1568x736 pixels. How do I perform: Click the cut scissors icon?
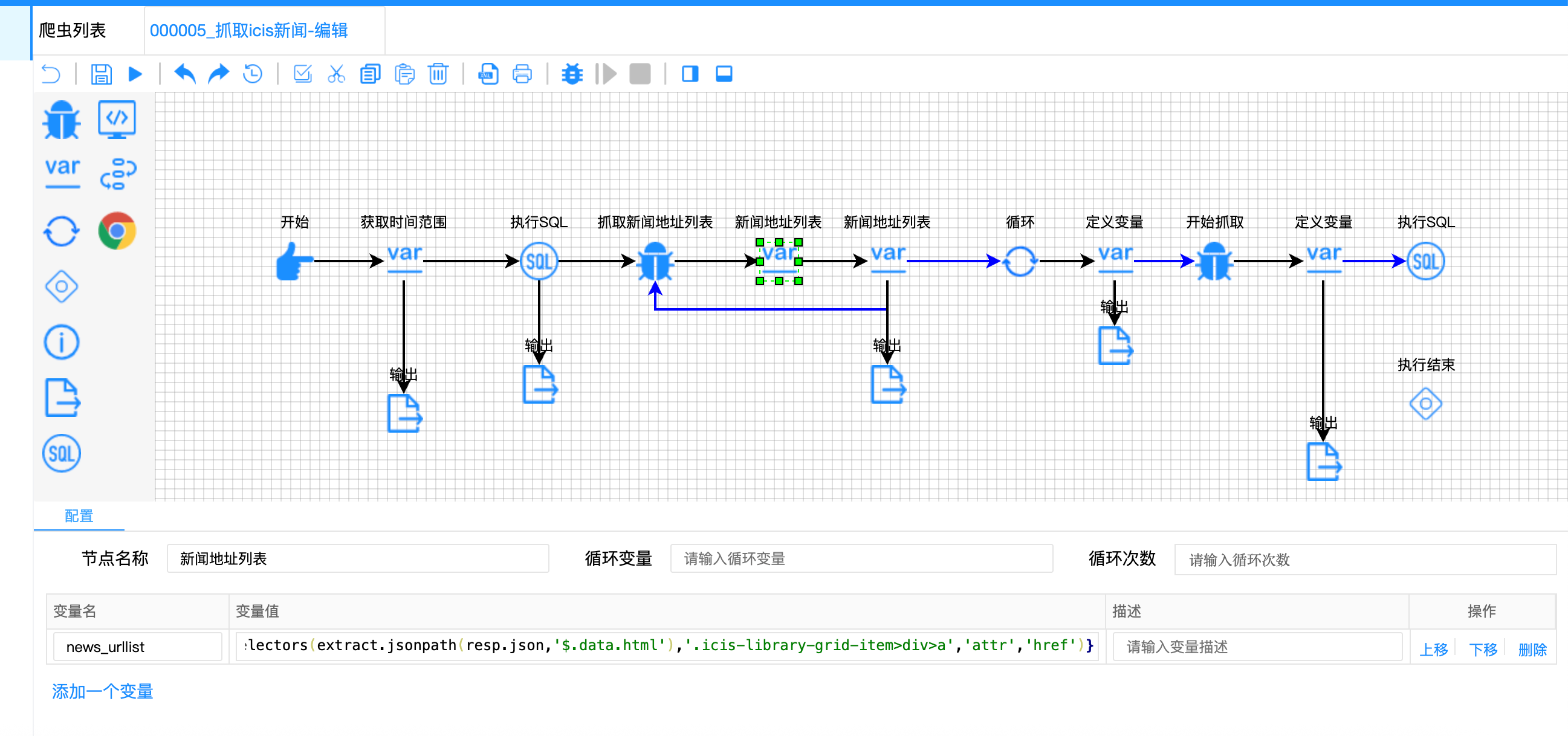pyautogui.click(x=336, y=74)
